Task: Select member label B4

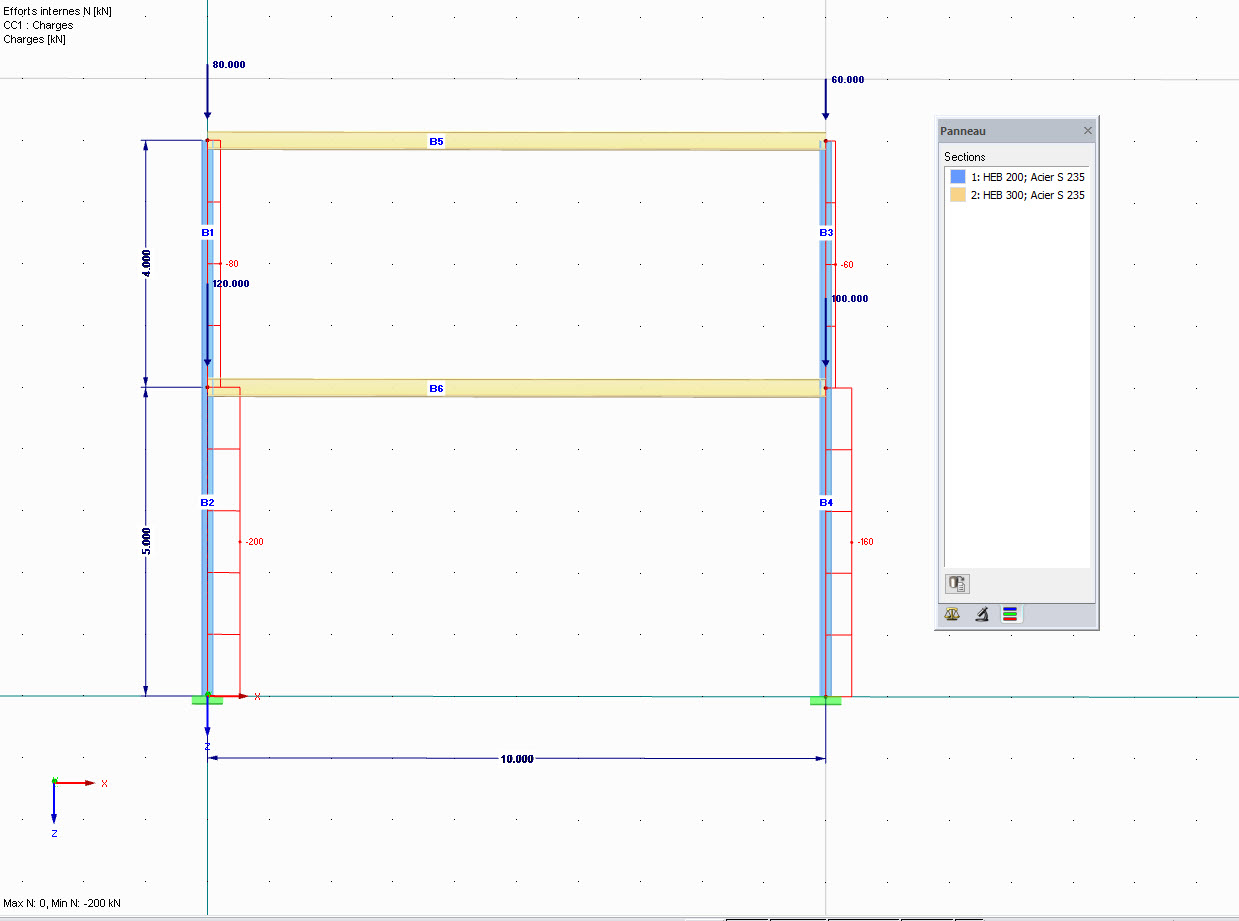Action: (x=826, y=502)
